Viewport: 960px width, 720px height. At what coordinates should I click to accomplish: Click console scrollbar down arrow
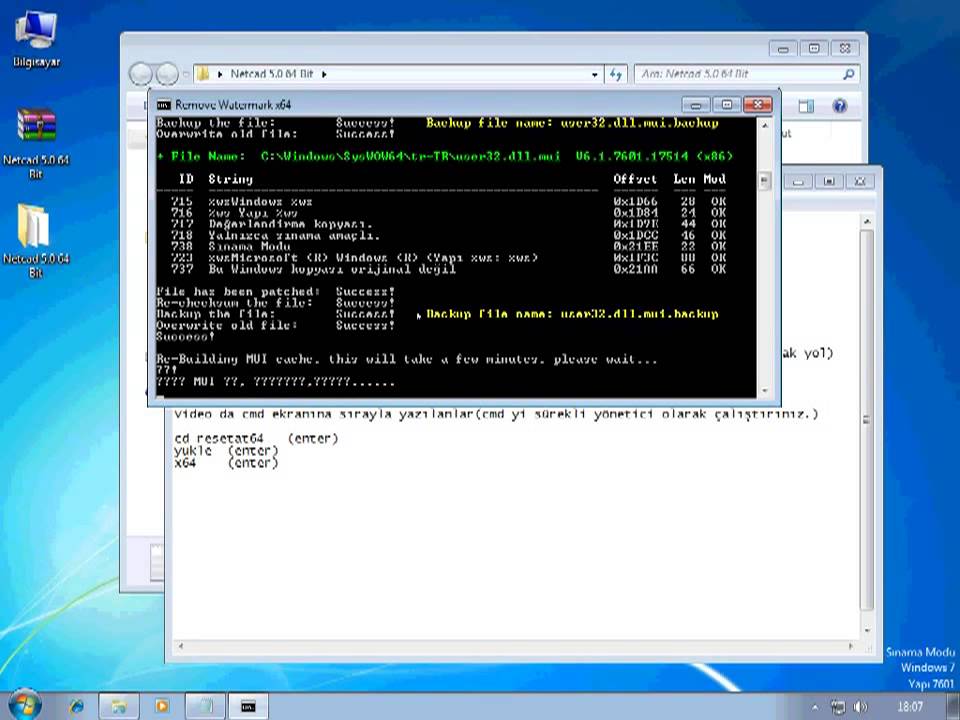(x=764, y=391)
